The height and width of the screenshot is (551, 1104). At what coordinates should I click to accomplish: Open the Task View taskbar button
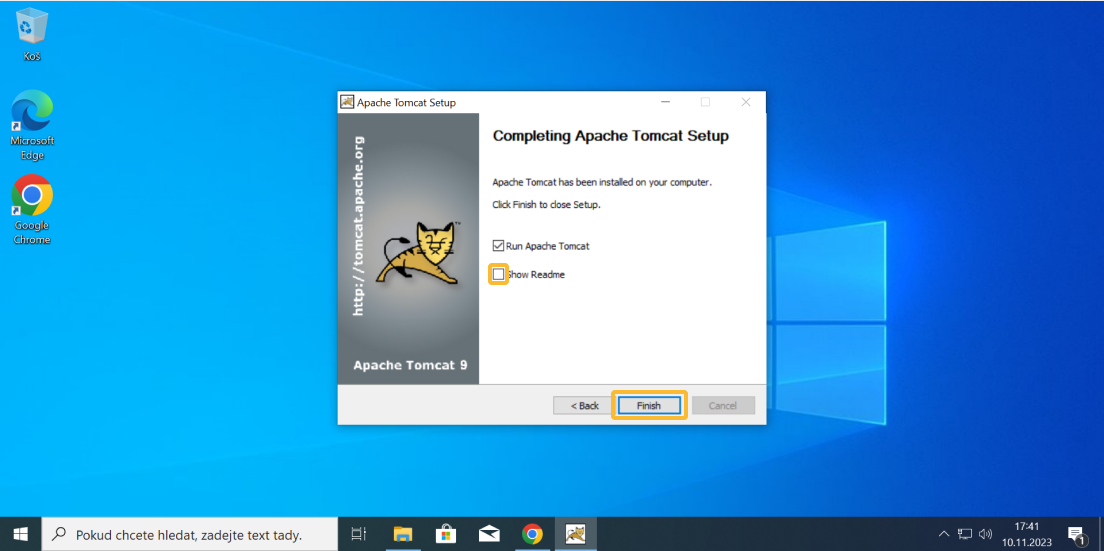pos(359,534)
